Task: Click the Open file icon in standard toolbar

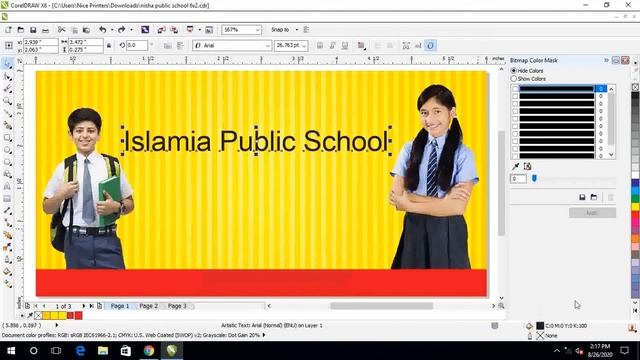Action: point(20,30)
